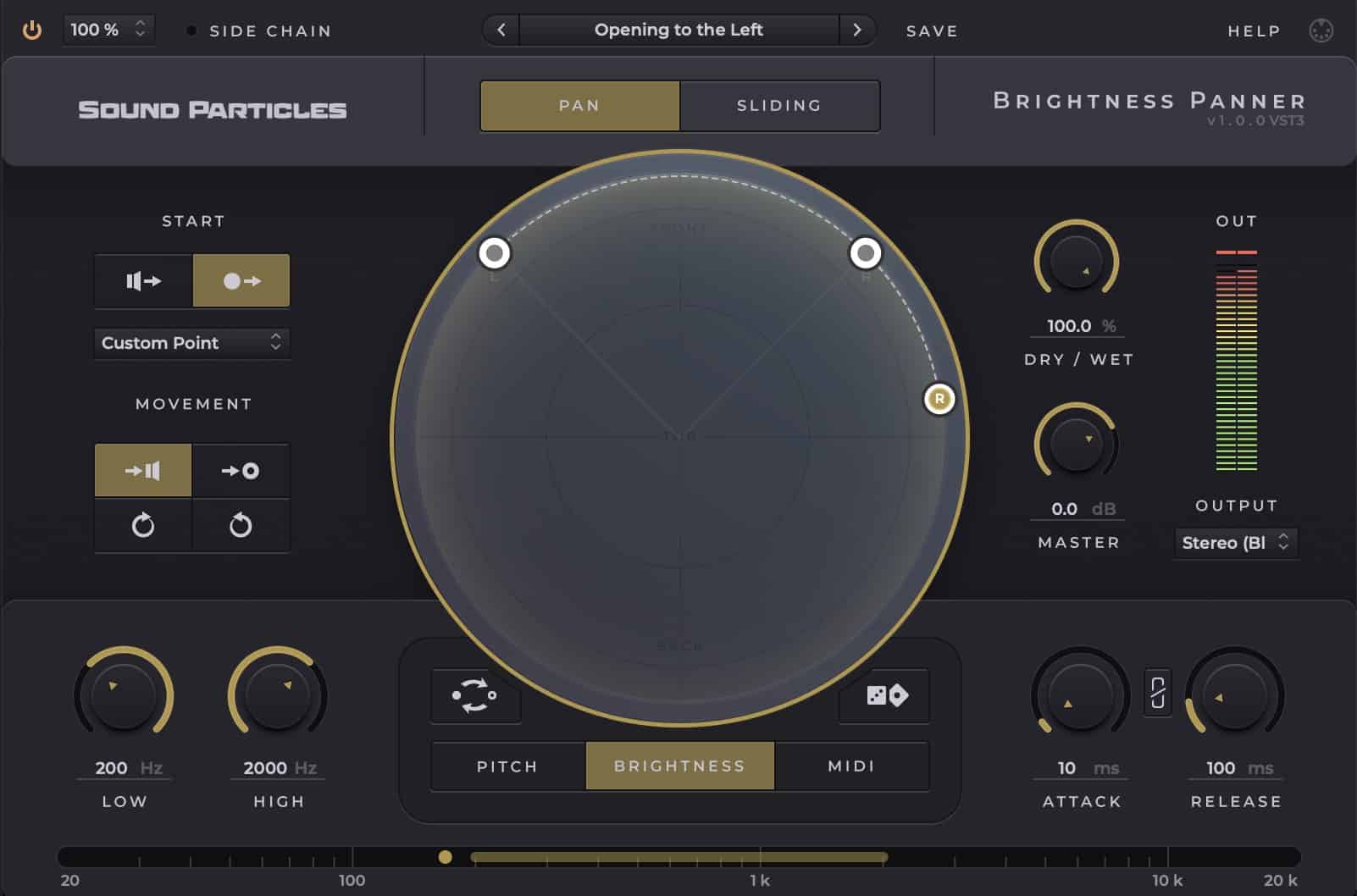Select the BRIGHTNESS mode tab
Image resolution: width=1357 pixels, height=896 pixels.
tap(679, 766)
